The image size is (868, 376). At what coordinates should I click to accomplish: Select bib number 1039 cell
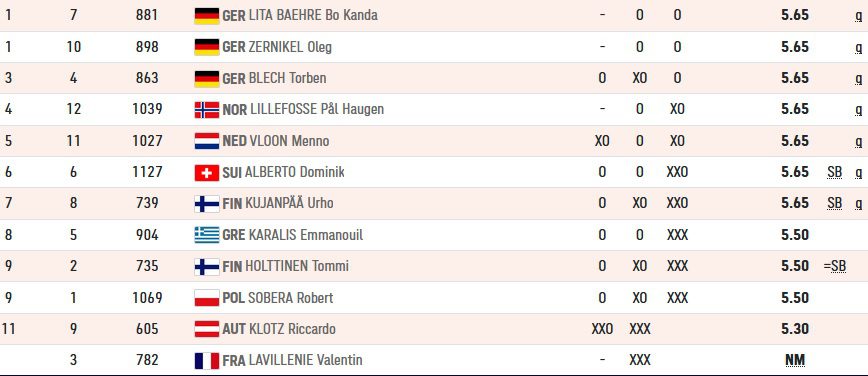pyautogui.click(x=147, y=110)
